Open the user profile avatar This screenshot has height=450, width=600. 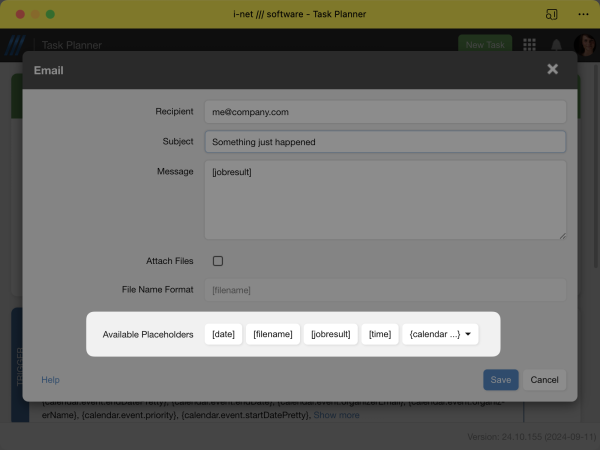pos(584,45)
